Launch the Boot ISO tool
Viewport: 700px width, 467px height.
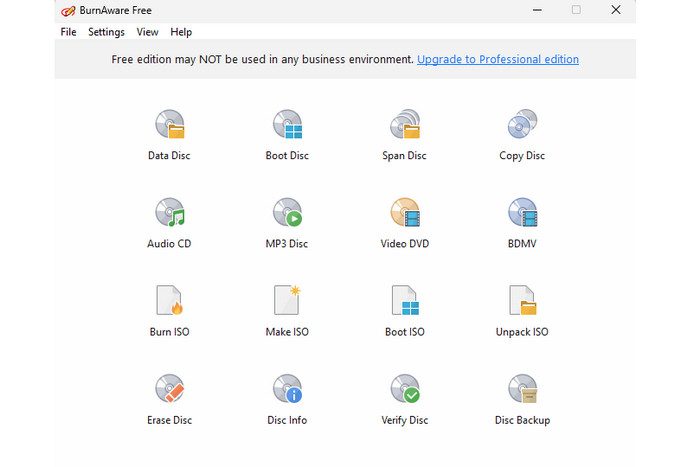(404, 301)
